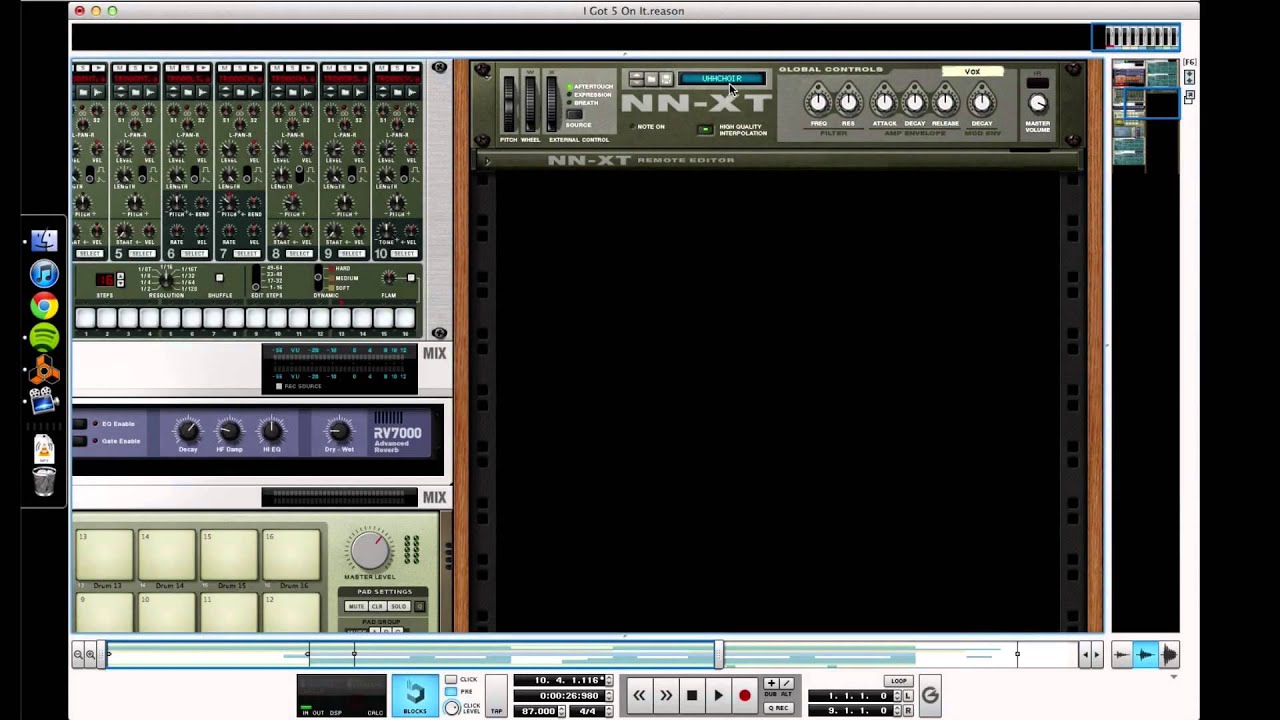Screen dimensions: 1280x720
Task: Save the NN-XT patch with the disk icon
Action: [666, 79]
